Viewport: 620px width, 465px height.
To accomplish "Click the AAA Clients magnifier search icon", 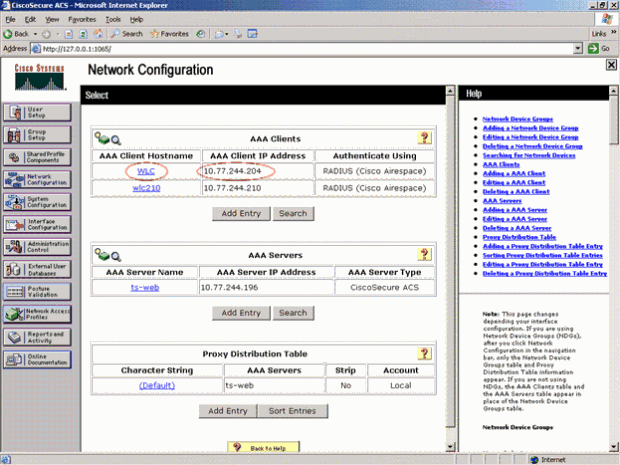I will [116, 140].
